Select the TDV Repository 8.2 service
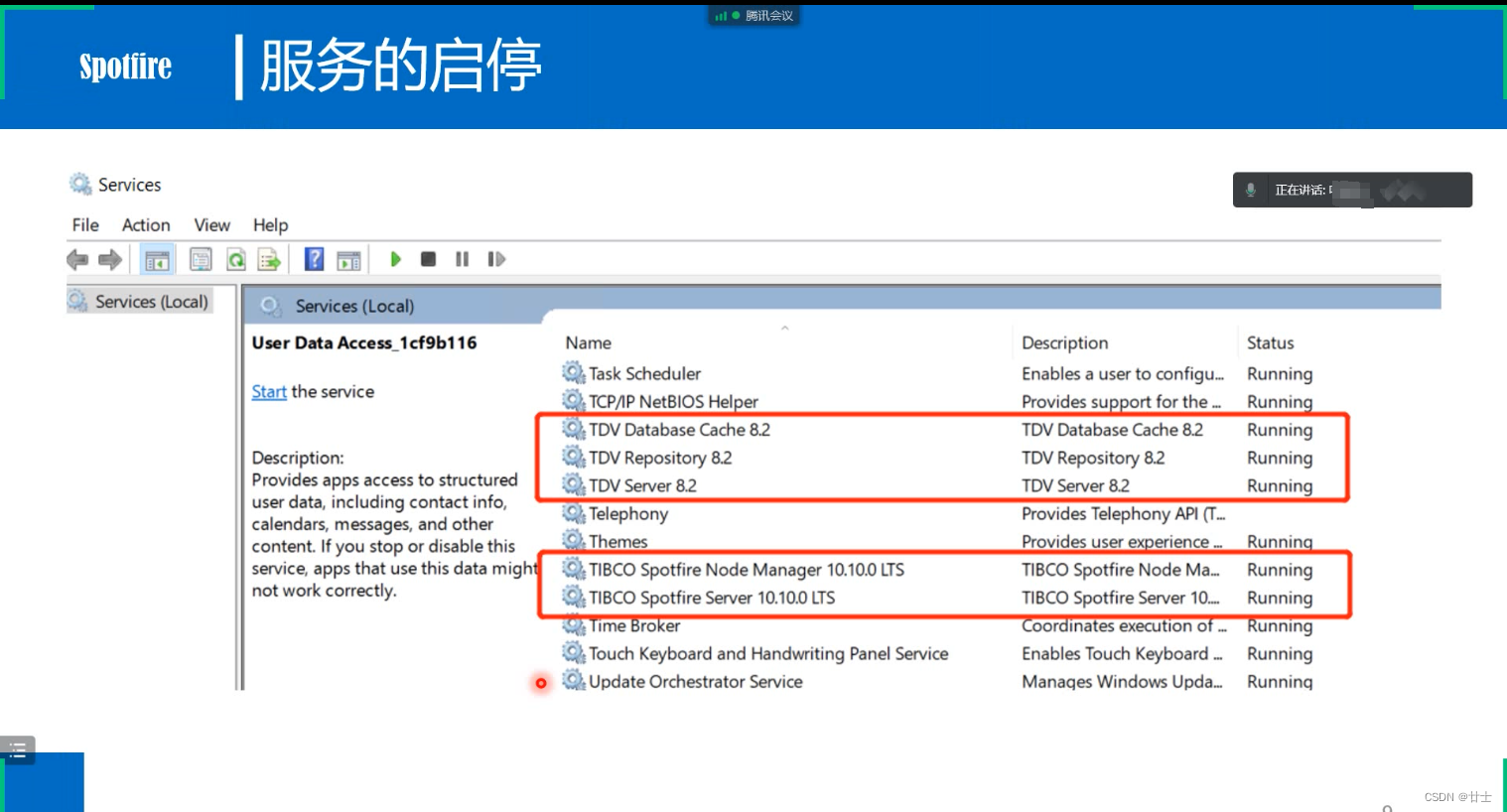The height and width of the screenshot is (812, 1507). coord(937,458)
